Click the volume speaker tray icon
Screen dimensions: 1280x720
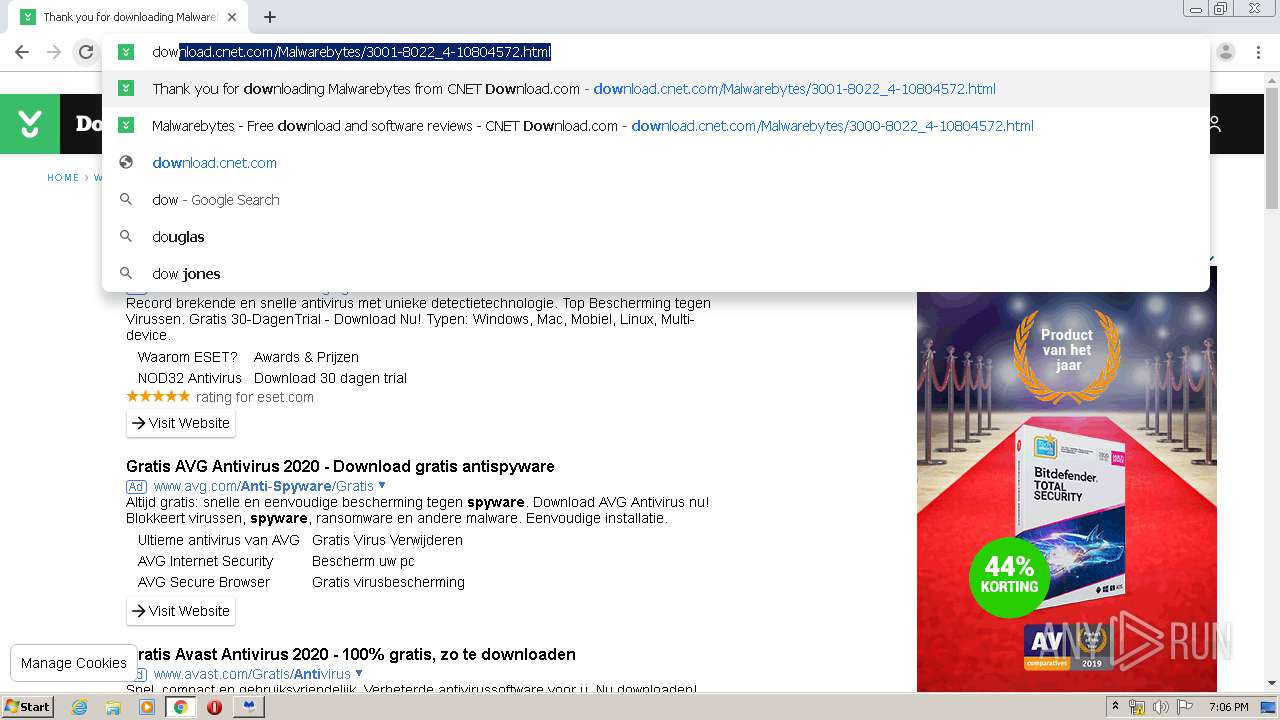tap(1161, 707)
